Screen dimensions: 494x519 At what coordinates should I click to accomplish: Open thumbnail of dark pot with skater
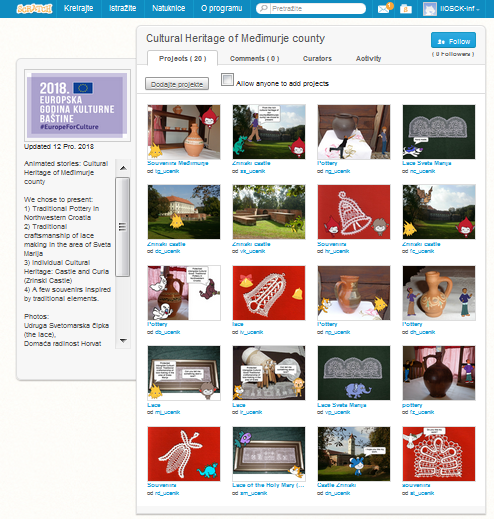pyautogui.click(x=354, y=132)
